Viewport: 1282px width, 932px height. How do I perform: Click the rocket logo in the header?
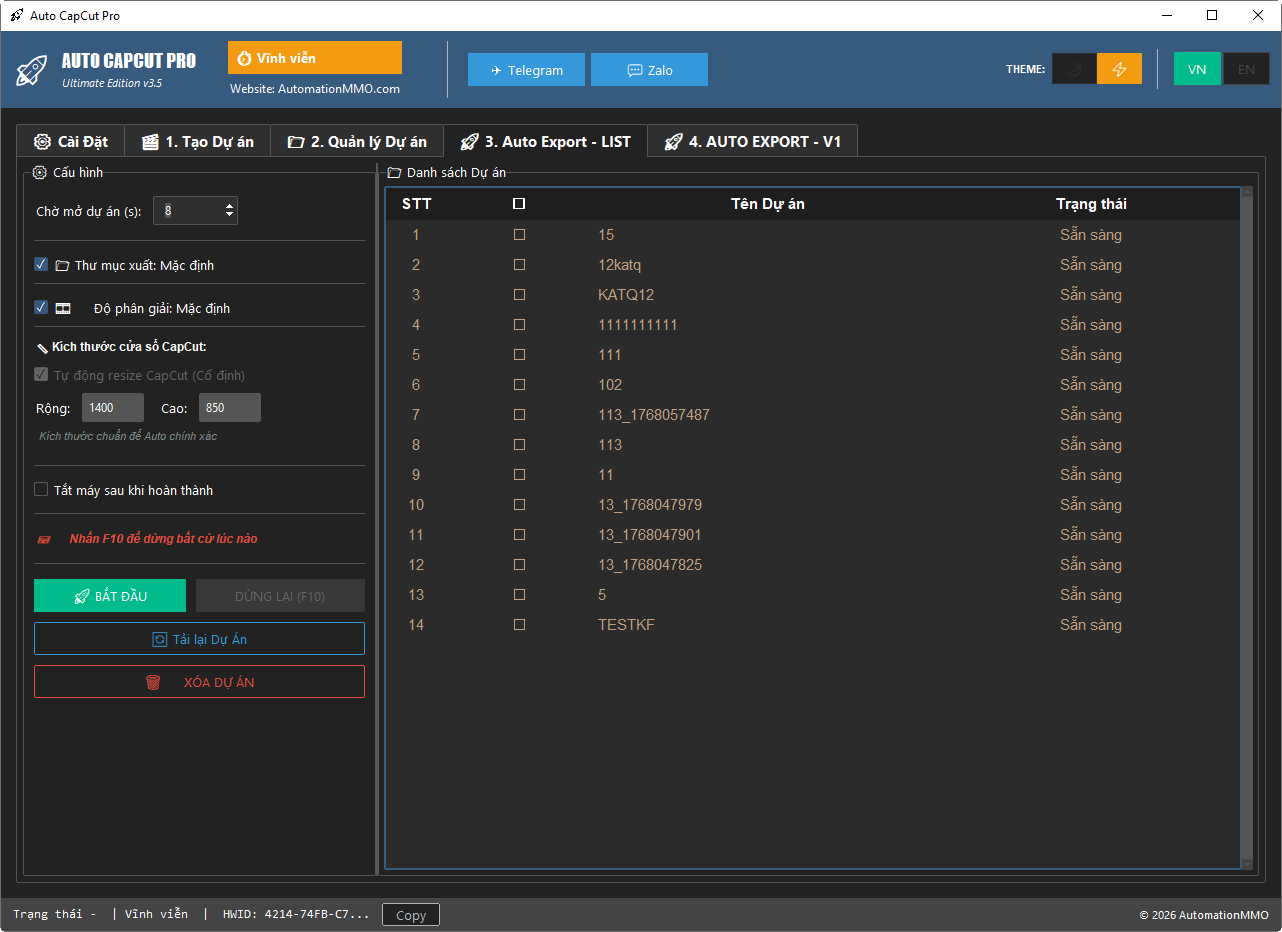click(32, 70)
